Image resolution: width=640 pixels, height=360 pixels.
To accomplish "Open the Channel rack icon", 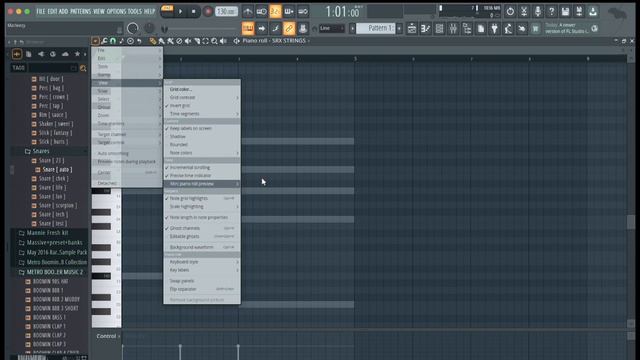I will [x=439, y=28].
